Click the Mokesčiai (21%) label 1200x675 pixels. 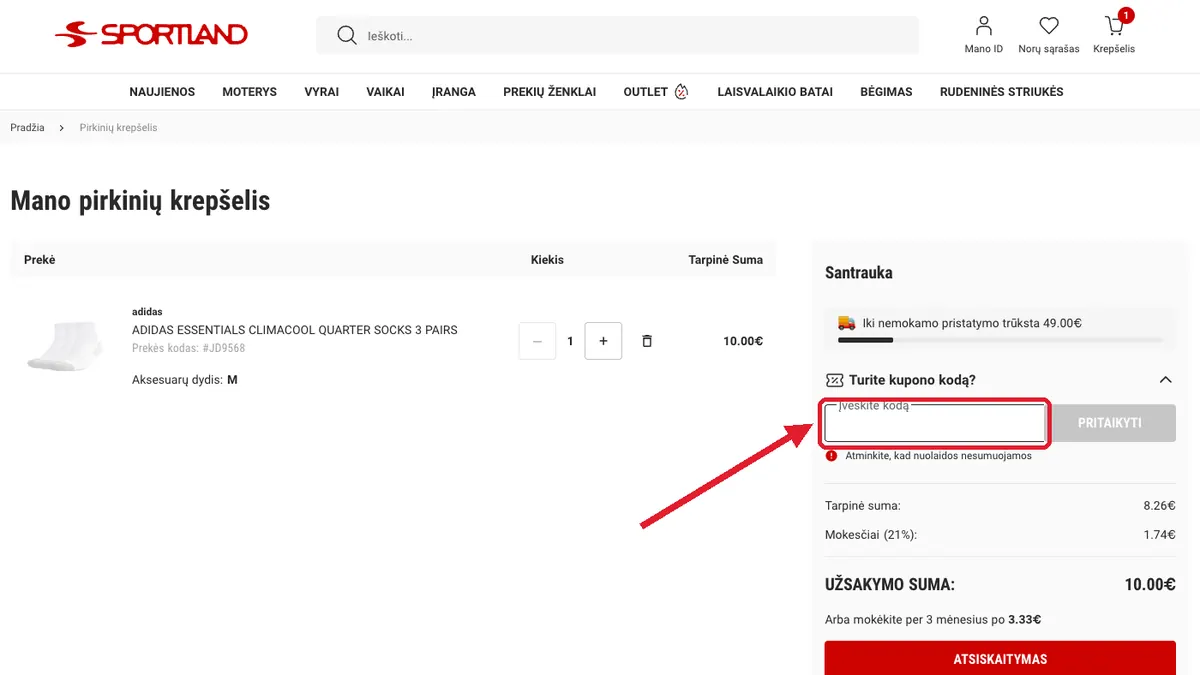(x=871, y=535)
